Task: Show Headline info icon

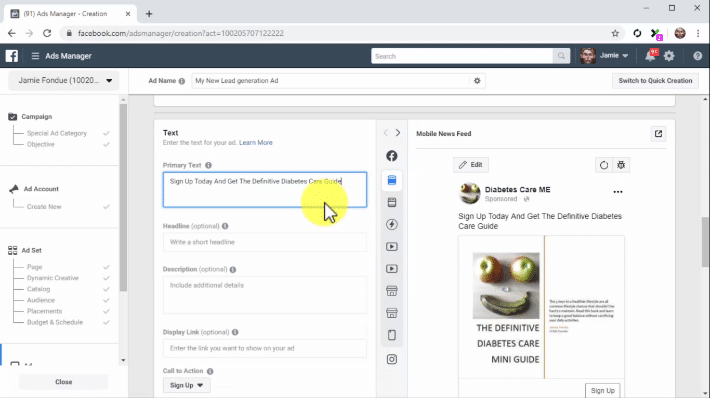Action: [225, 226]
